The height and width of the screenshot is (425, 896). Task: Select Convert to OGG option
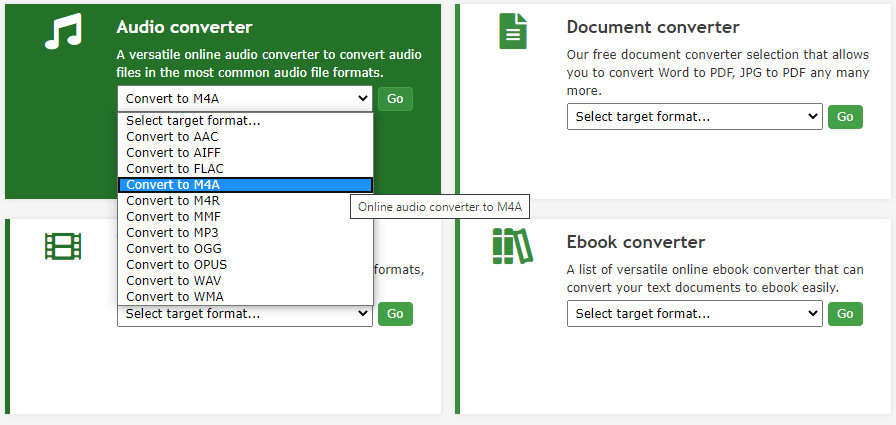click(x=245, y=248)
